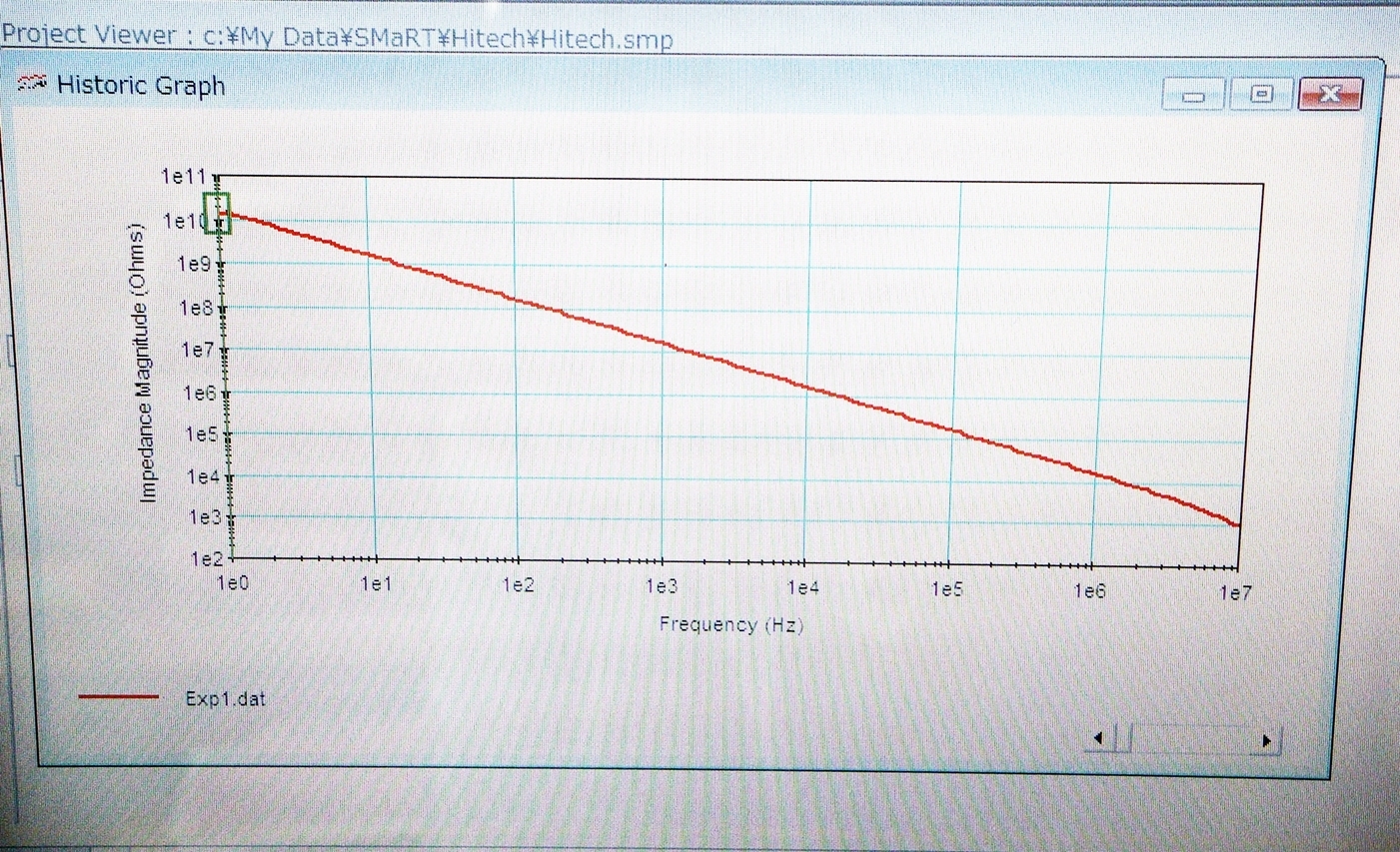The width and height of the screenshot is (1400, 852).
Task: Click the 1e5 impedance axis label
Action: coord(202,434)
